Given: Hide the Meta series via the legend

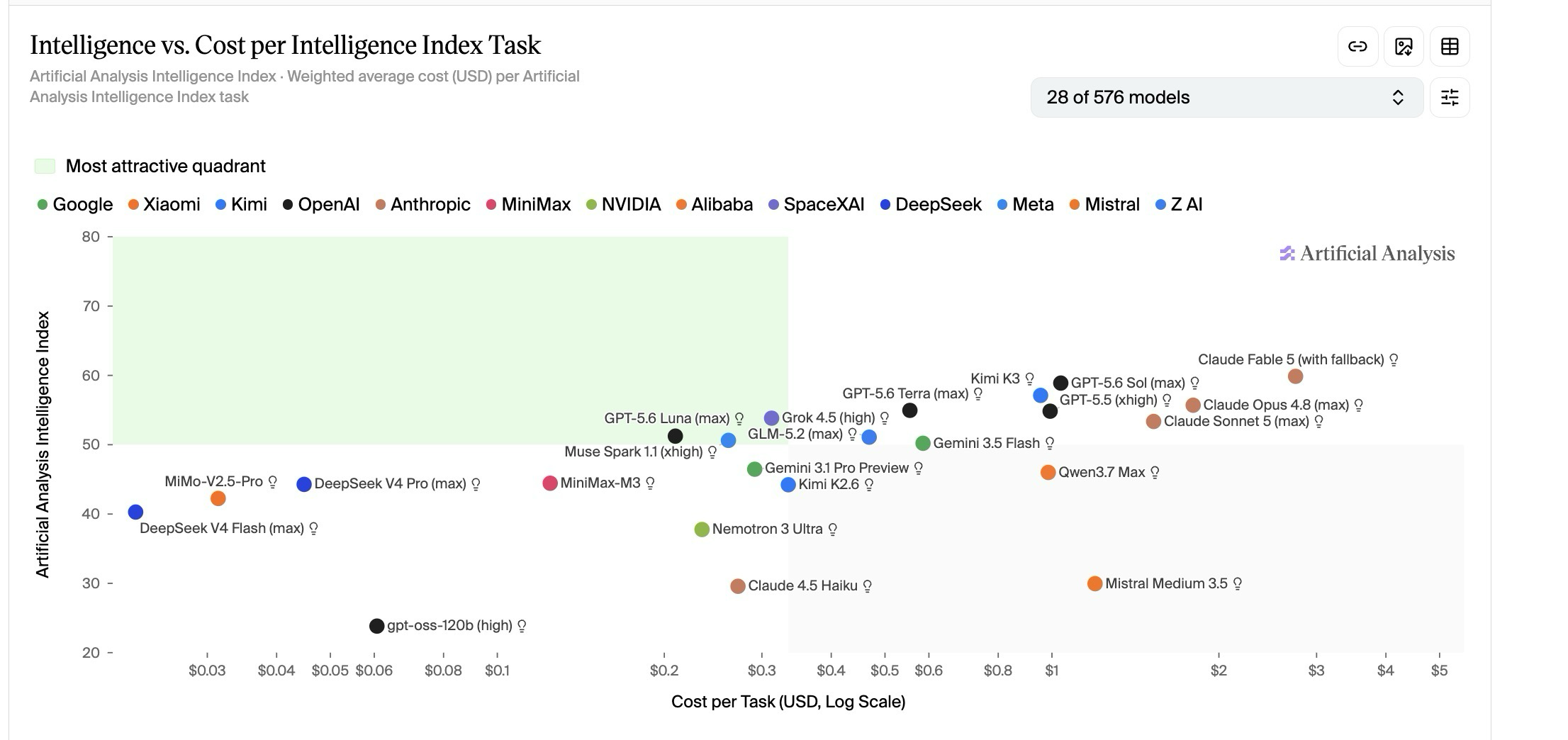Looking at the screenshot, I should [x=1025, y=205].
